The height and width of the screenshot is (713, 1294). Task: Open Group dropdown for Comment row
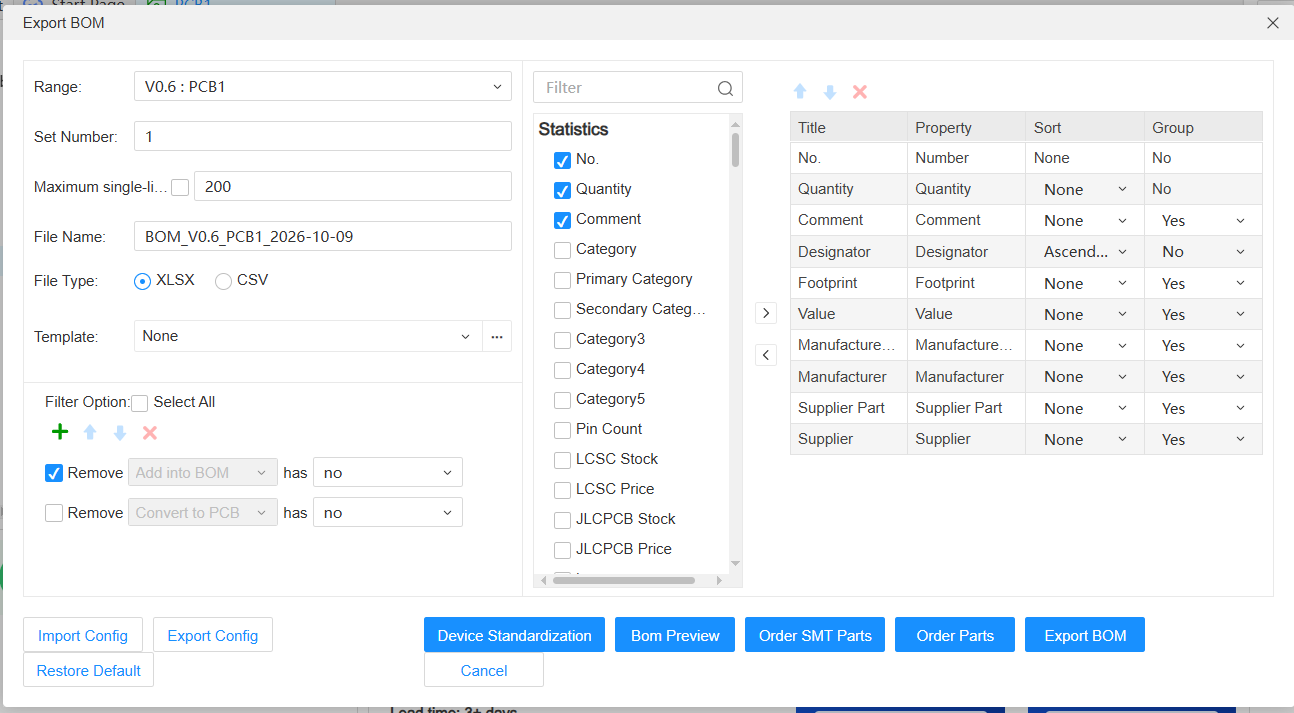pyautogui.click(x=1203, y=221)
